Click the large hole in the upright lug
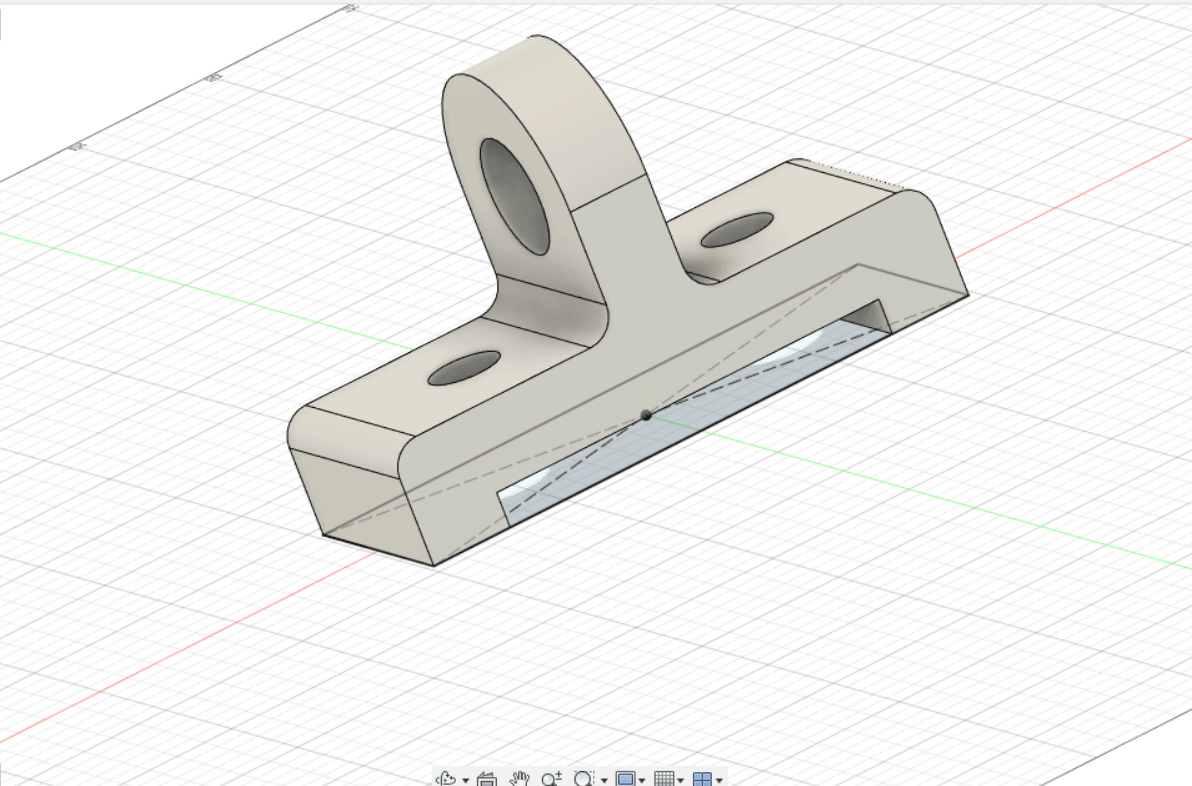Image resolution: width=1192 pixels, height=786 pixels. [515, 196]
